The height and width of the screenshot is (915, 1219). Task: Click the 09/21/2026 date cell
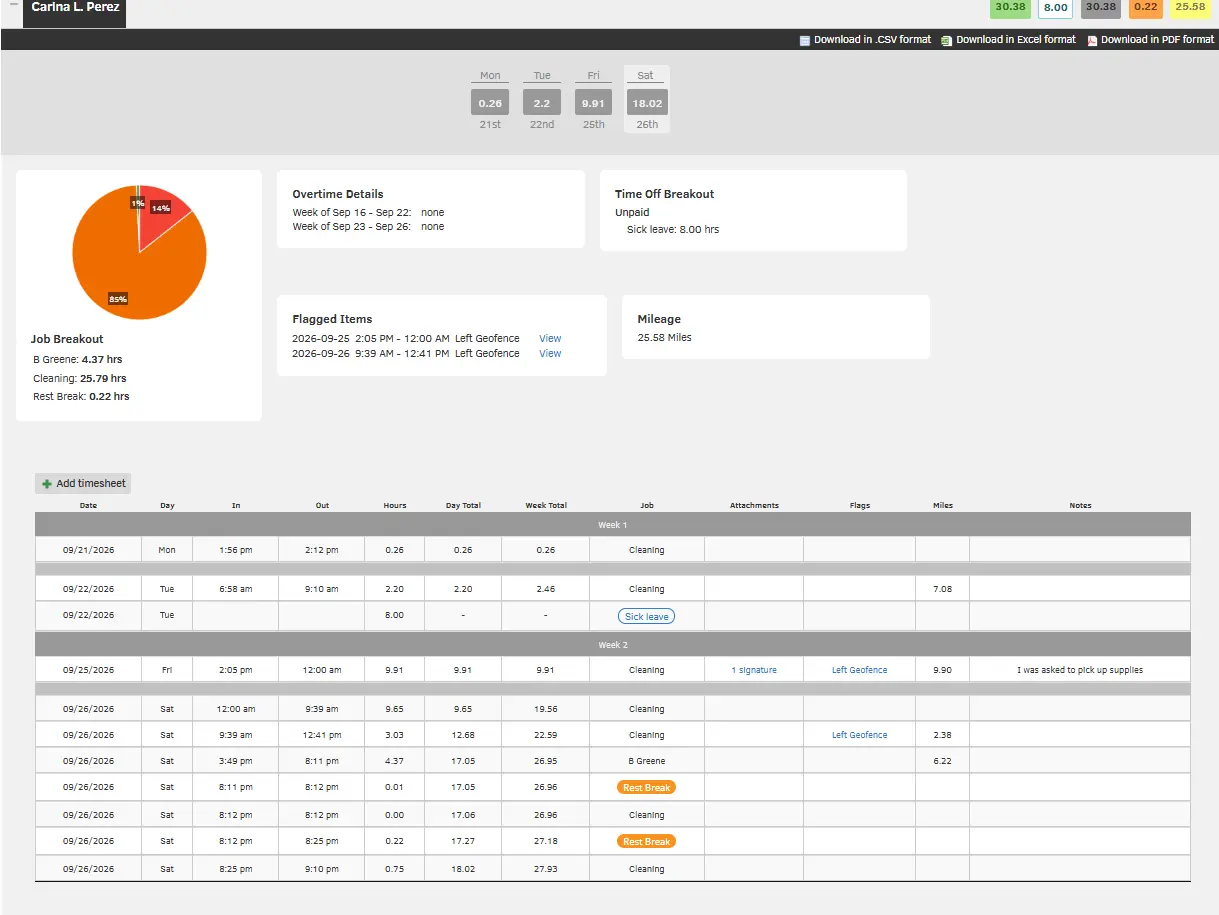pyautogui.click(x=89, y=550)
